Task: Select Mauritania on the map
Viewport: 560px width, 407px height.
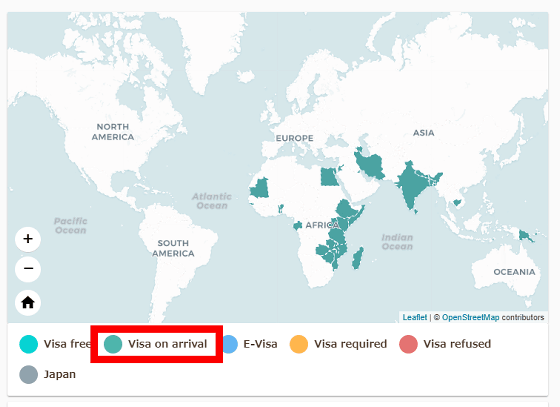Action: (260, 188)
